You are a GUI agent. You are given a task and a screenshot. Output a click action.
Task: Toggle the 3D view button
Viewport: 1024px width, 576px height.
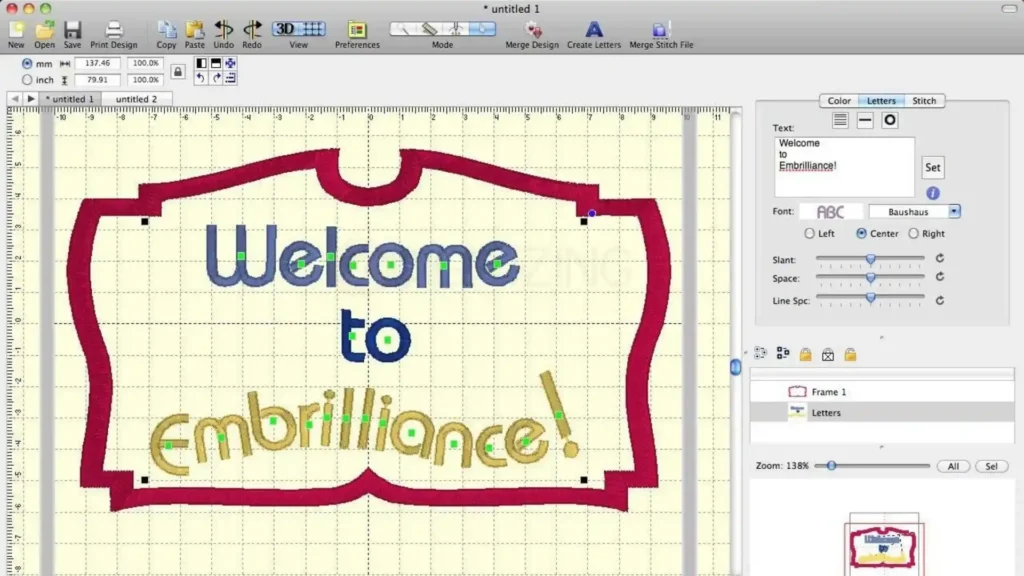285,29
